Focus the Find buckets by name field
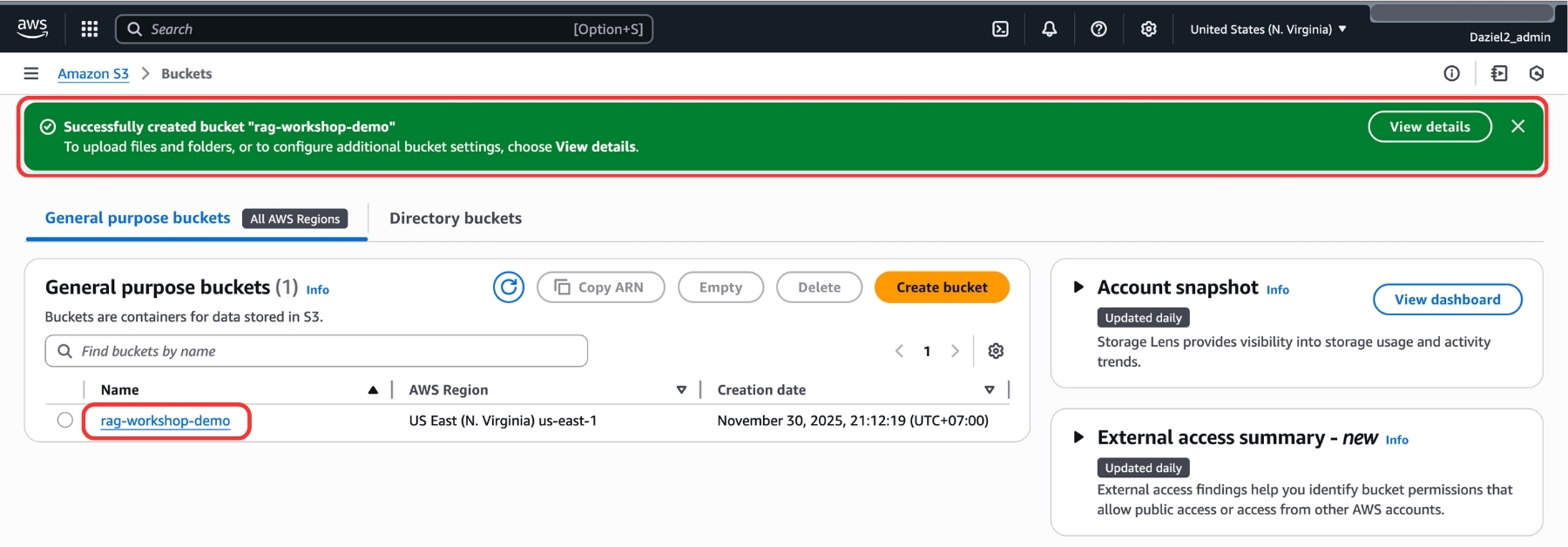1568x547 pixels. [x=316, y=350]
